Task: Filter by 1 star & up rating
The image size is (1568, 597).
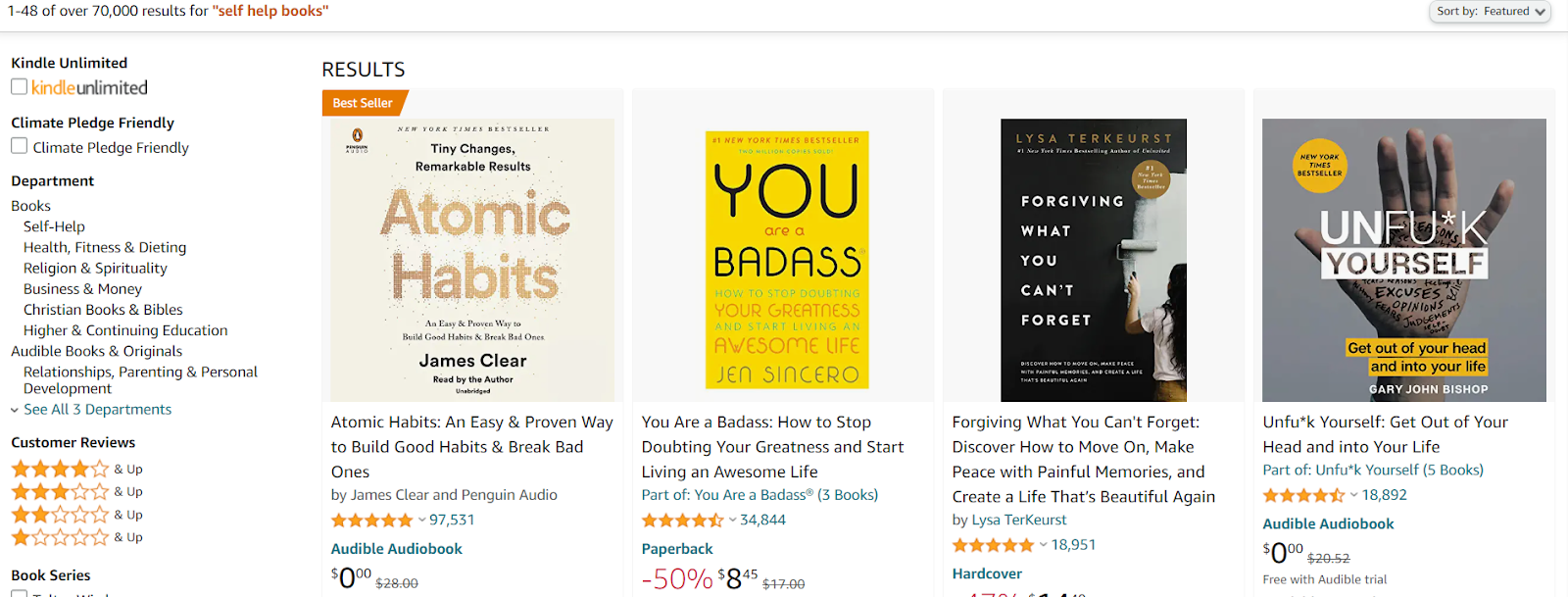Action: point(76,537)
